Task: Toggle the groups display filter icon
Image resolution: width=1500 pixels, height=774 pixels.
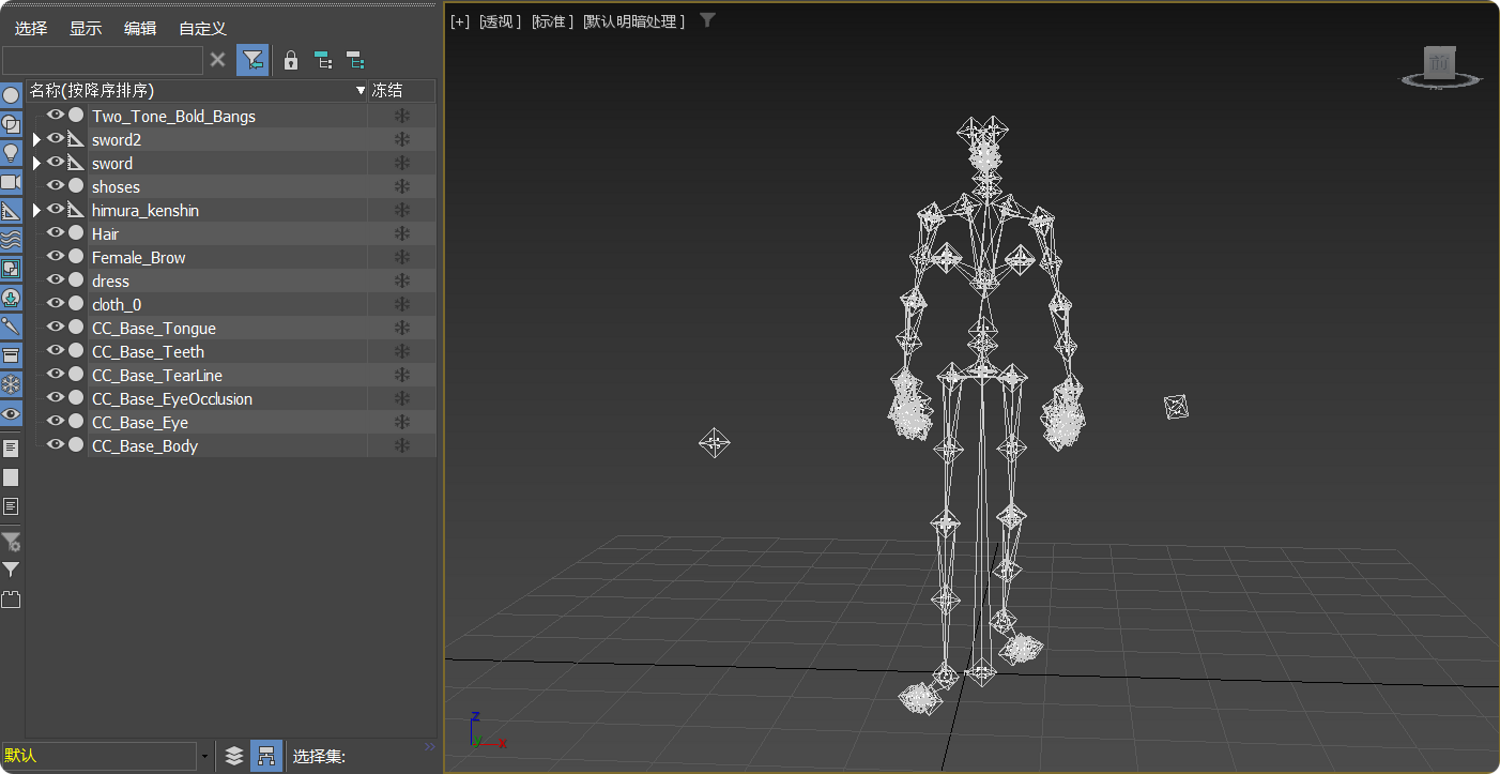Action: (11, 269)
